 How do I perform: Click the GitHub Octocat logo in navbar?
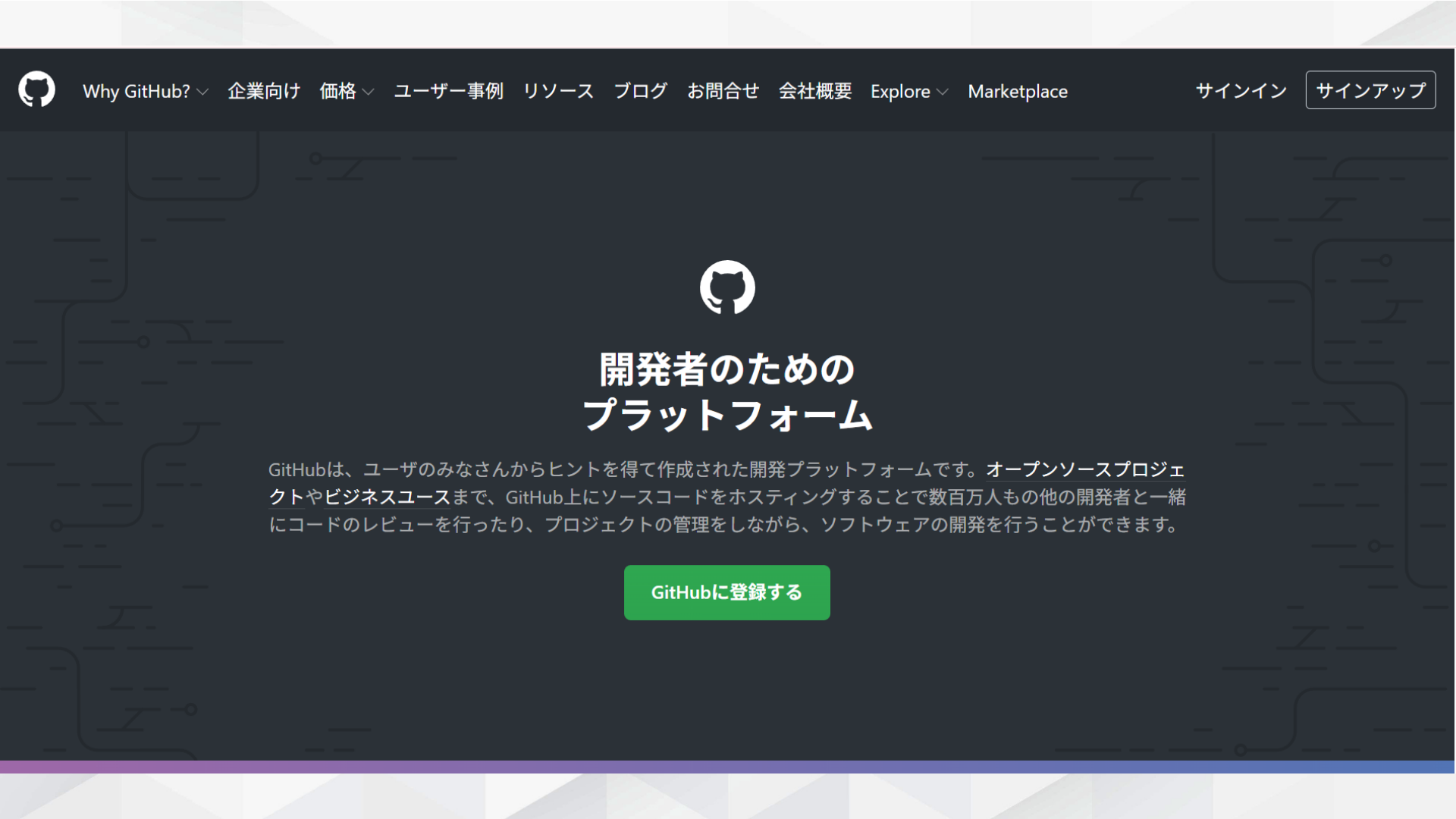click(36, 90)
